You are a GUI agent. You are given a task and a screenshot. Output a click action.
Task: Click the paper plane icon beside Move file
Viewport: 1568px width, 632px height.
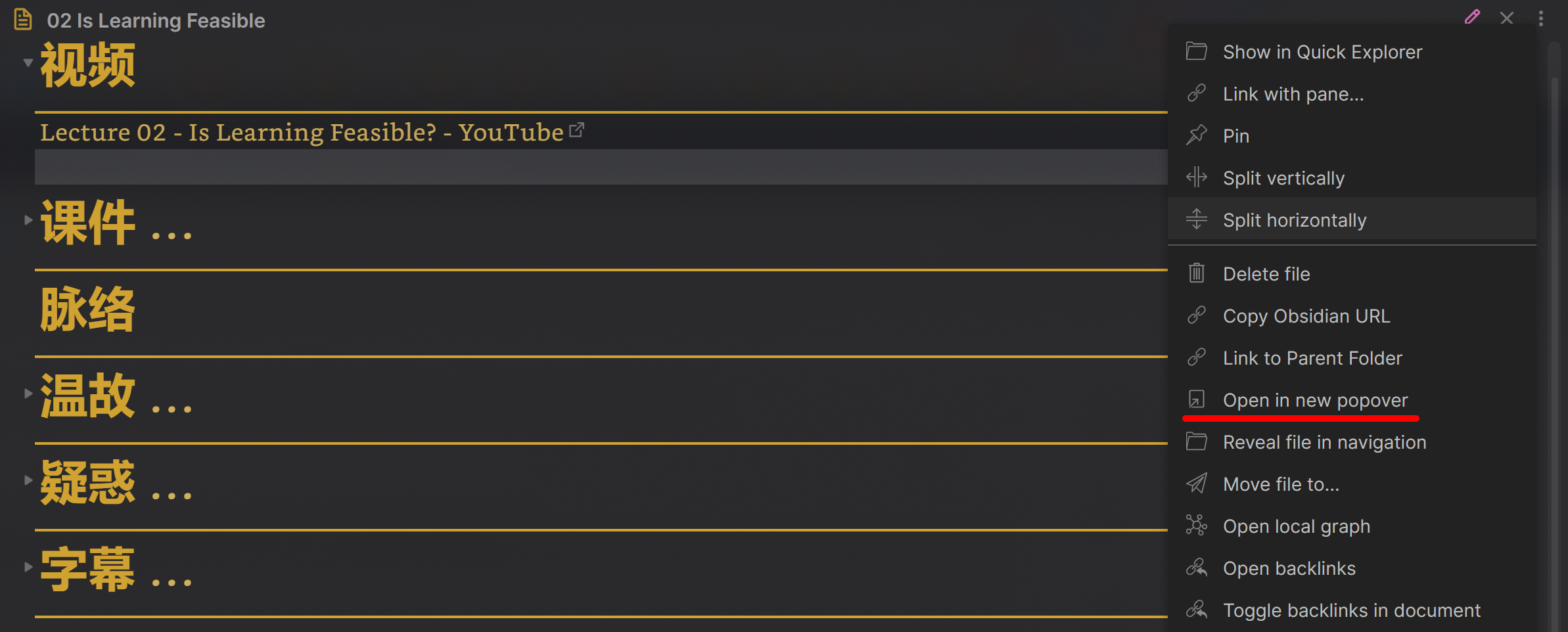click(1197, 484)
